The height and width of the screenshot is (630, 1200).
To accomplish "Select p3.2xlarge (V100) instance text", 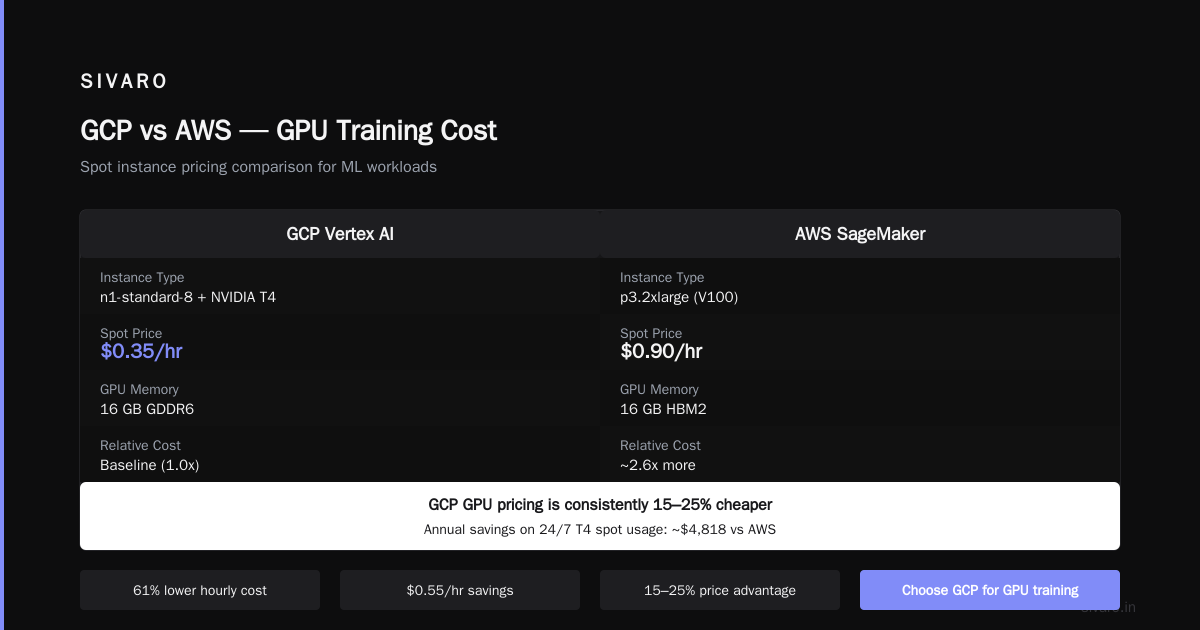I will [679, 297].
